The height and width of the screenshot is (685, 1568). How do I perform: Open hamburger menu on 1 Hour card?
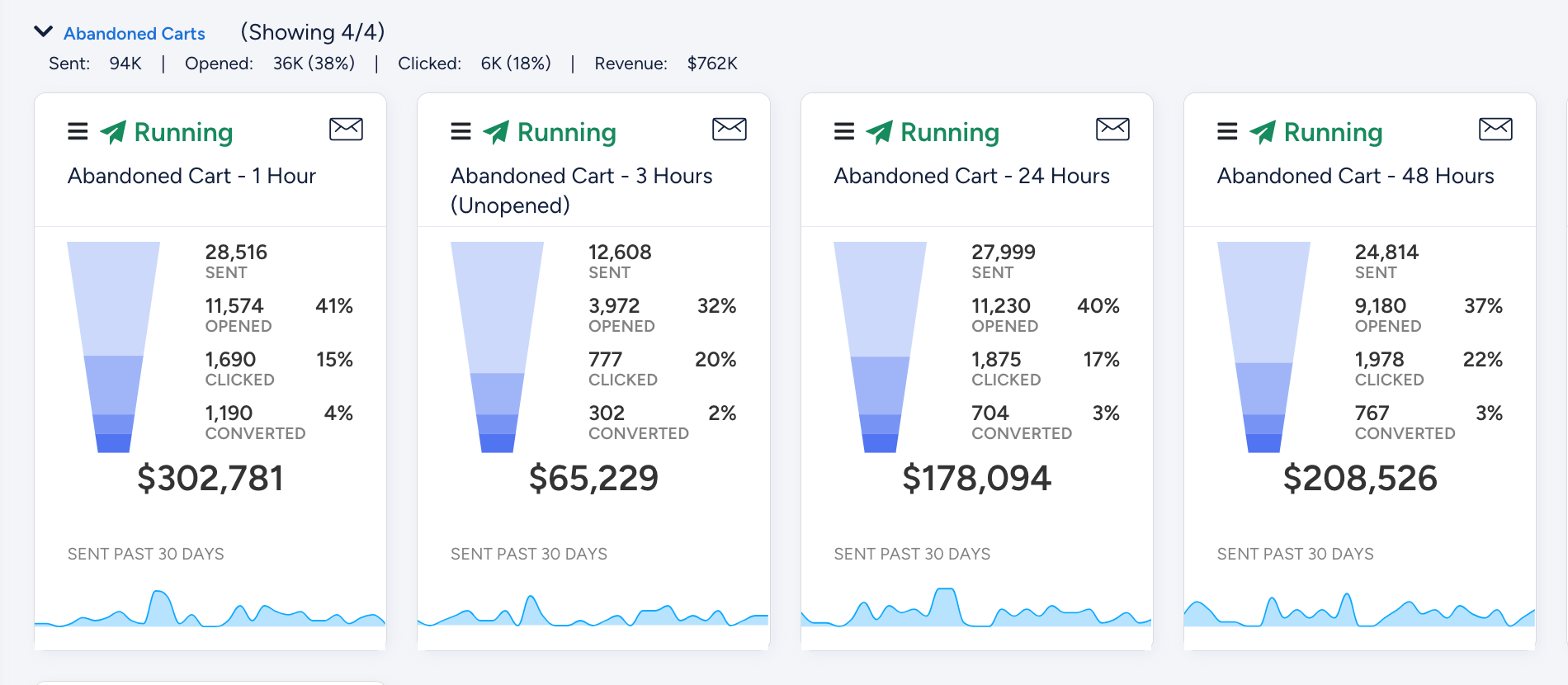click(78, 131)
